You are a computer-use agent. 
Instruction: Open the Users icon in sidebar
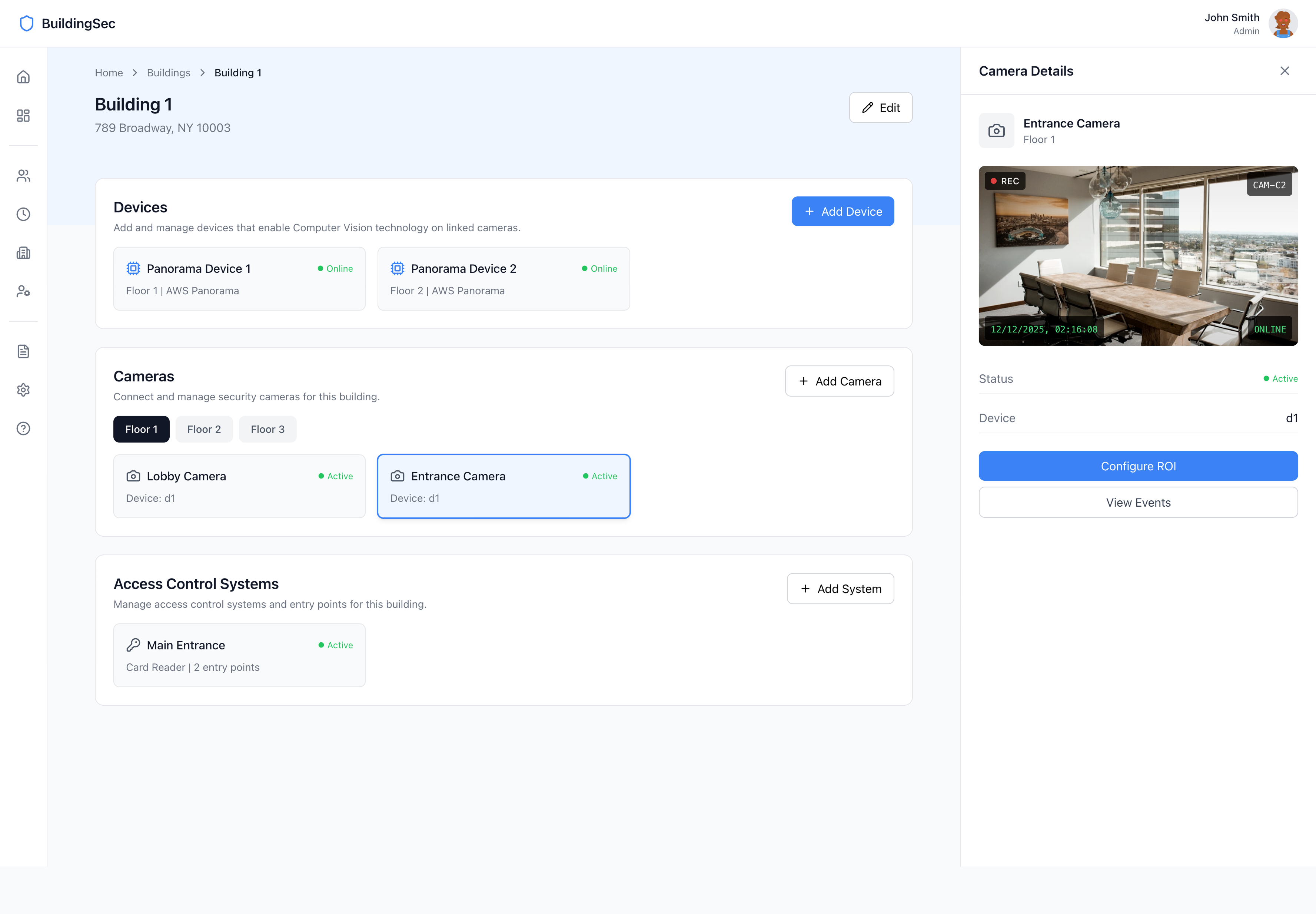pyautogui.click(x=23, y=176)
